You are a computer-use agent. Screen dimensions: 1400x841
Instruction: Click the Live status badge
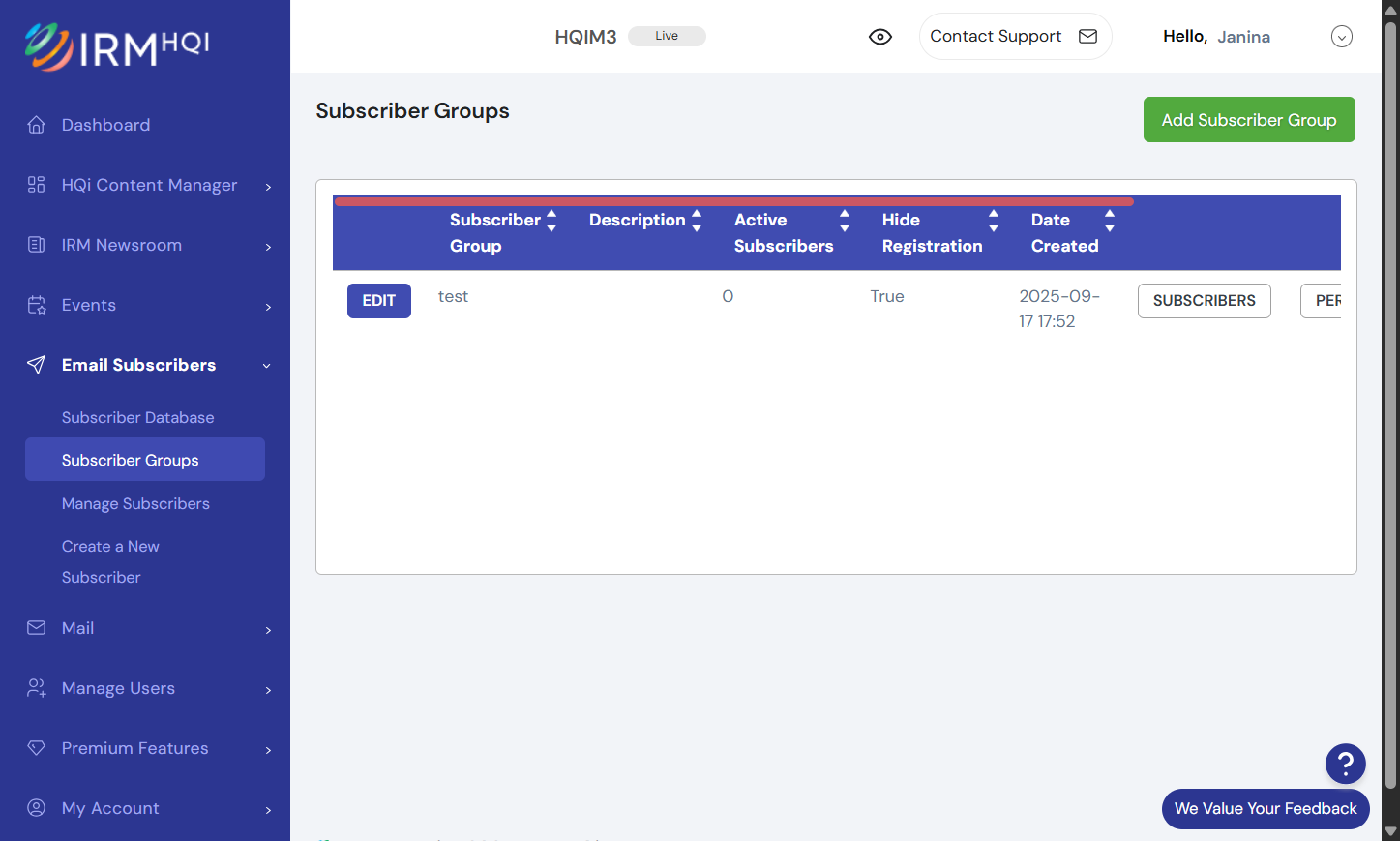tap(667, 36)
